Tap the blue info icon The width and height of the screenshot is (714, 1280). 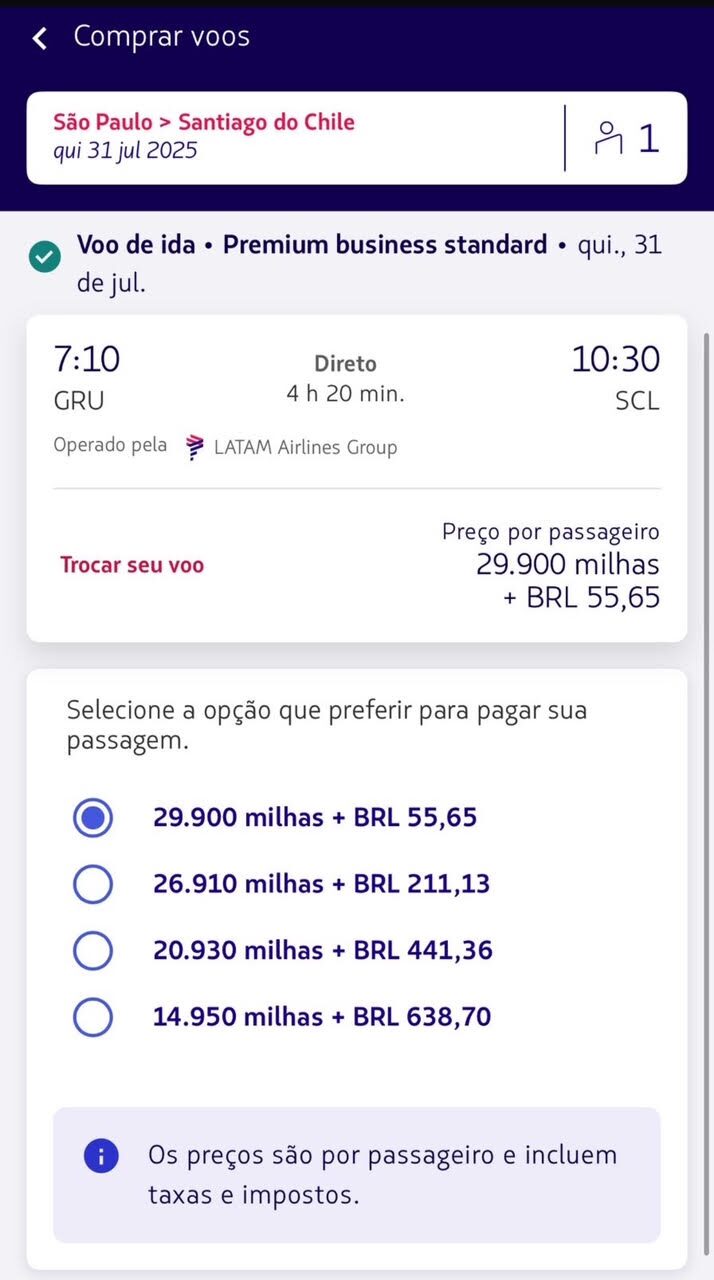pos(101,1156)
